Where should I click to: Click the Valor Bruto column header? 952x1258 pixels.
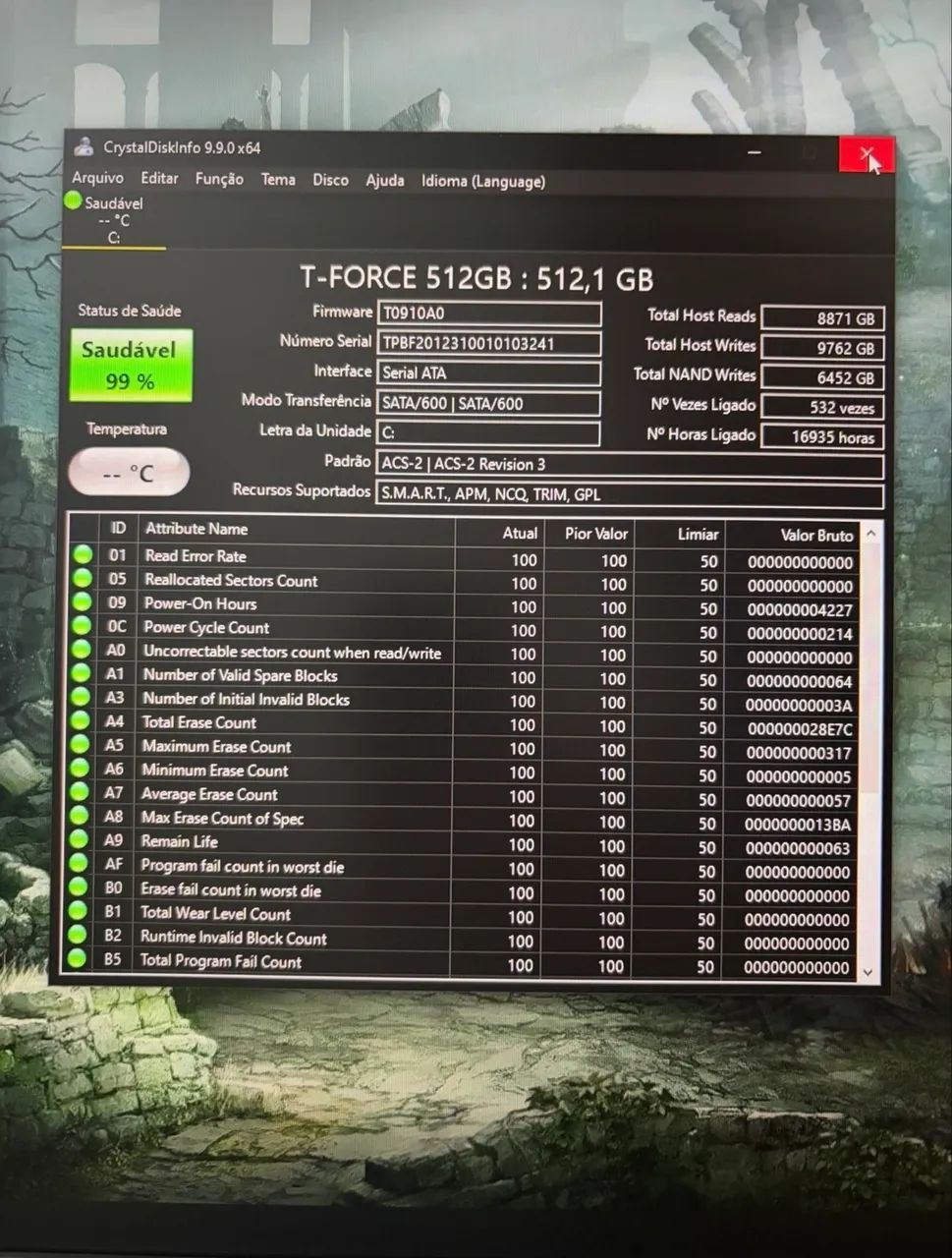click(793, 536)
